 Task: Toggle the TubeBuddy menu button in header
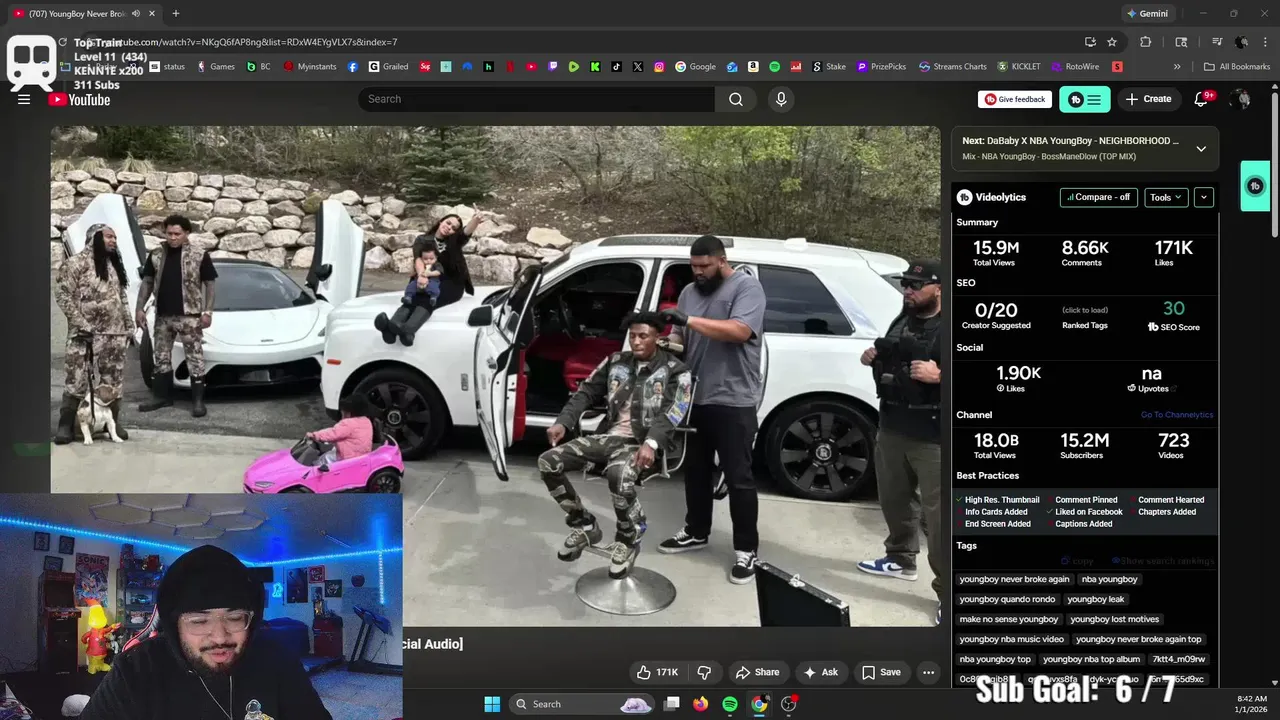point(1085,99)
